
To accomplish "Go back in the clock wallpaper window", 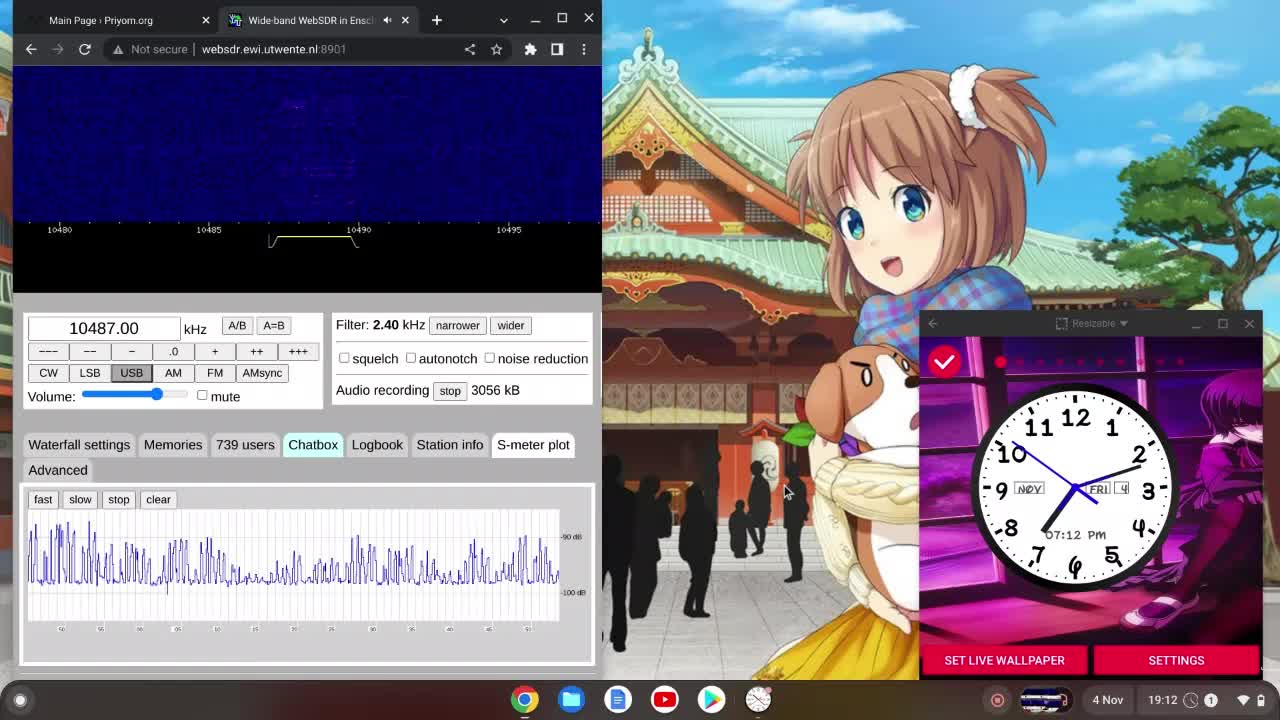I will [933, 324].
